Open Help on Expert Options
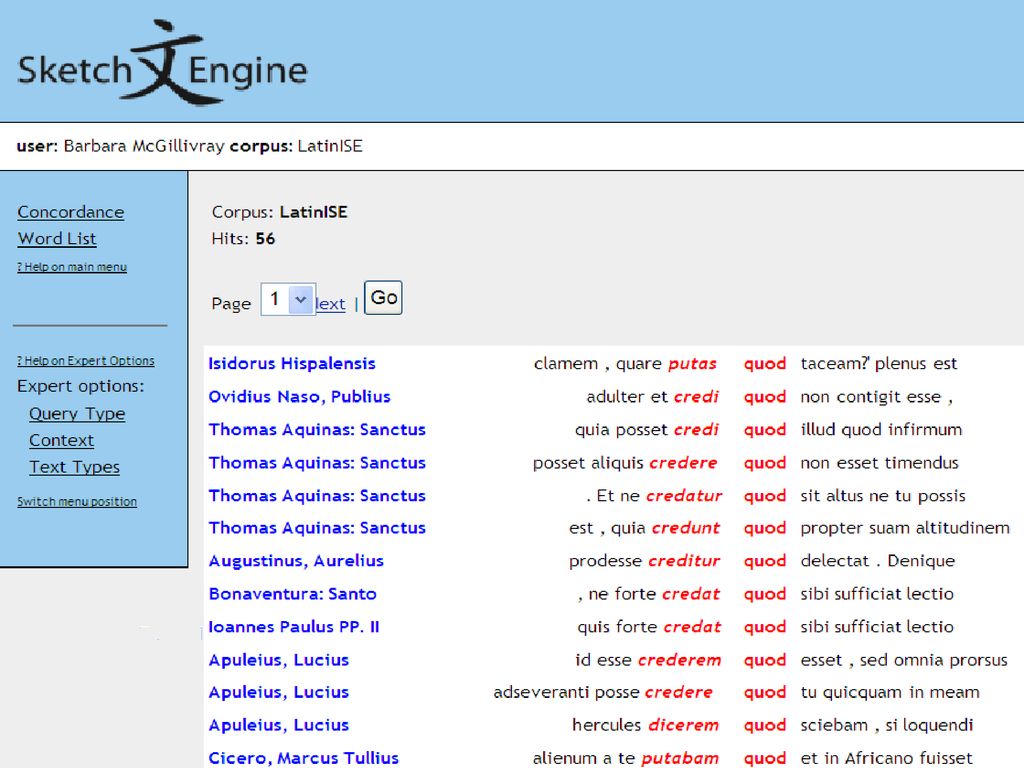This screenshot has width=1024, height=768. coord(86,360)
